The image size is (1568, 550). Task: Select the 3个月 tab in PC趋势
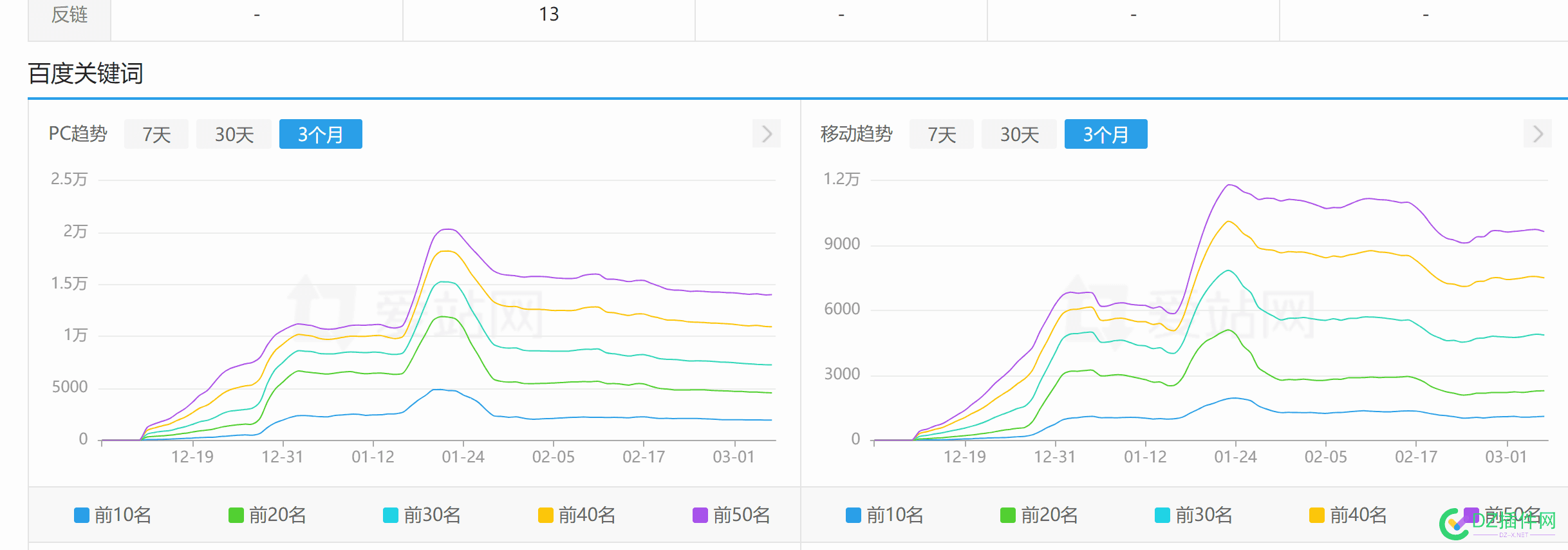tap(321, 134)
